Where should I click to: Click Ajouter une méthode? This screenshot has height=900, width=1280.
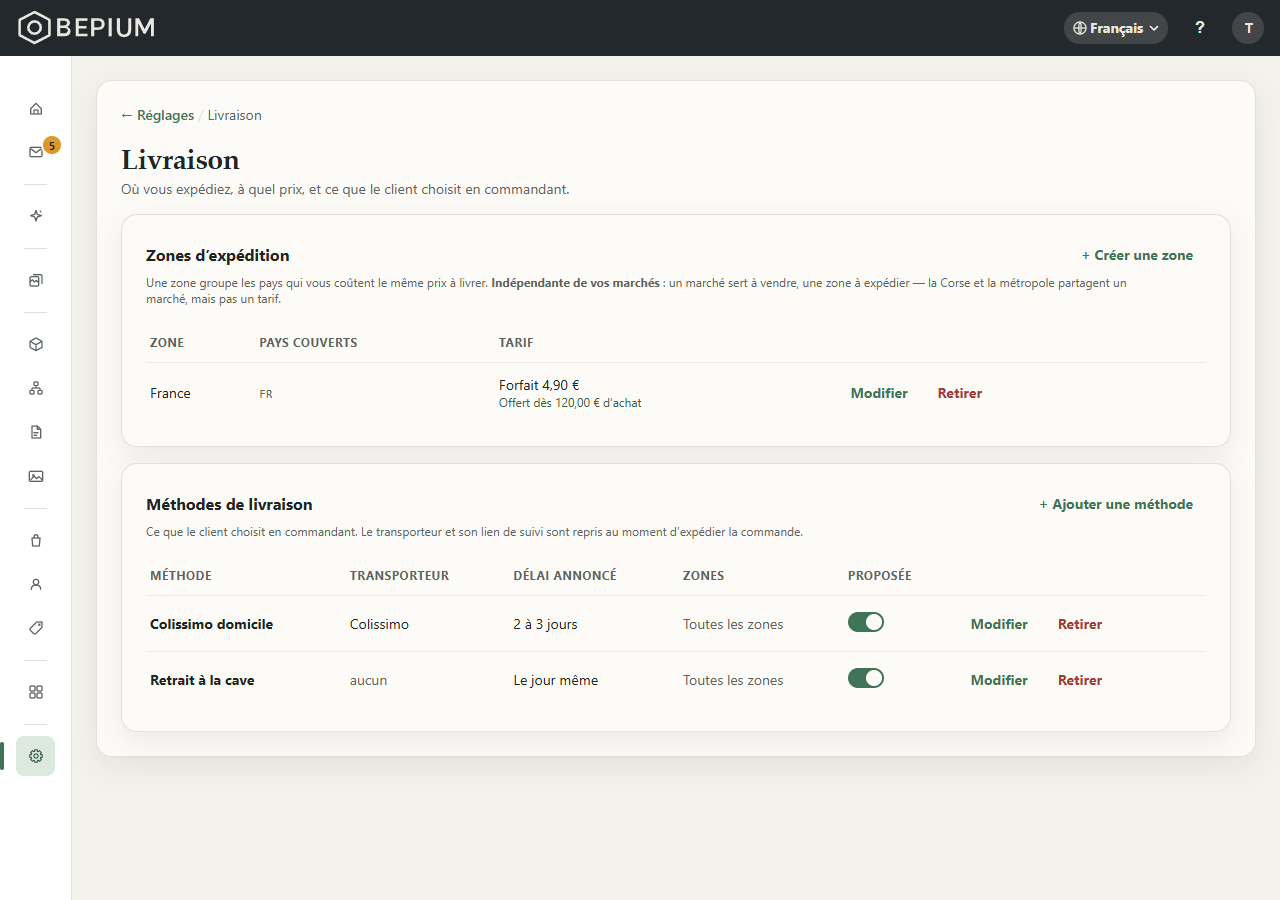click(x=1116, y=504)
